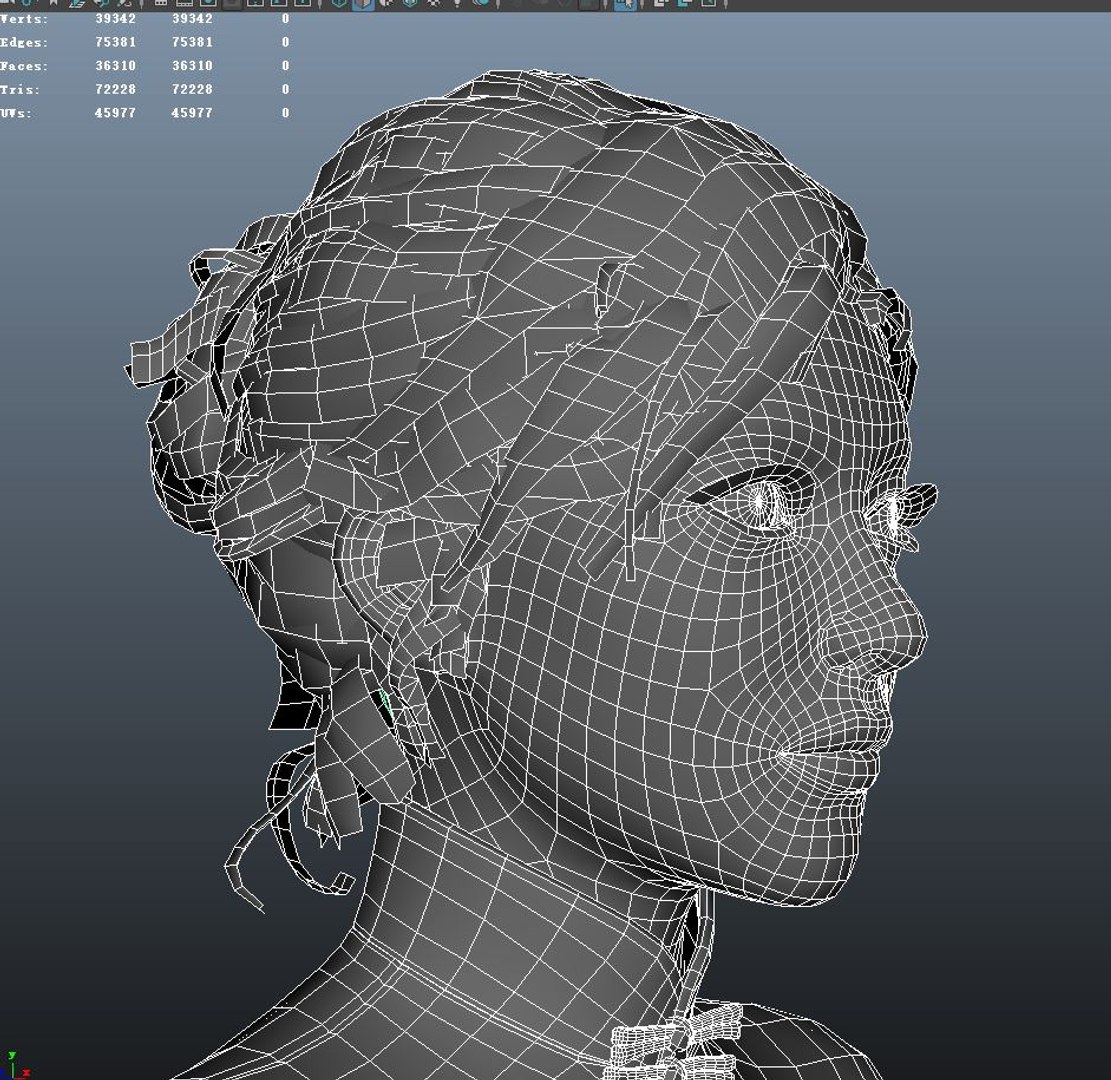
Task: Click the 'Verts:' heads-up display label
Action: pyautogui.click(x=24, y=19)
